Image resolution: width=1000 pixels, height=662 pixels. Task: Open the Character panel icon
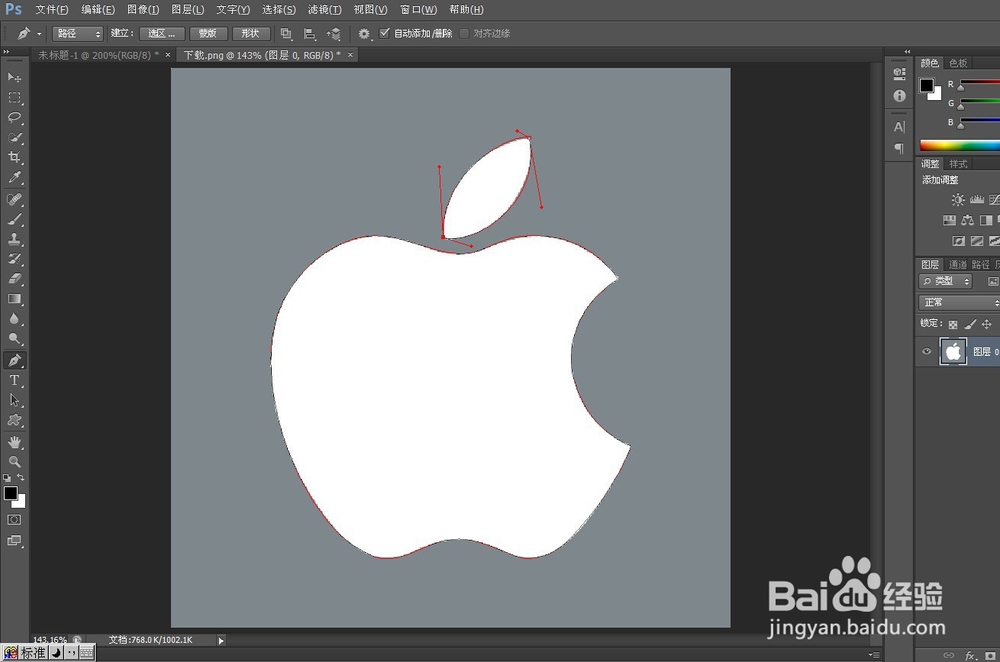(x=899, y=127)
